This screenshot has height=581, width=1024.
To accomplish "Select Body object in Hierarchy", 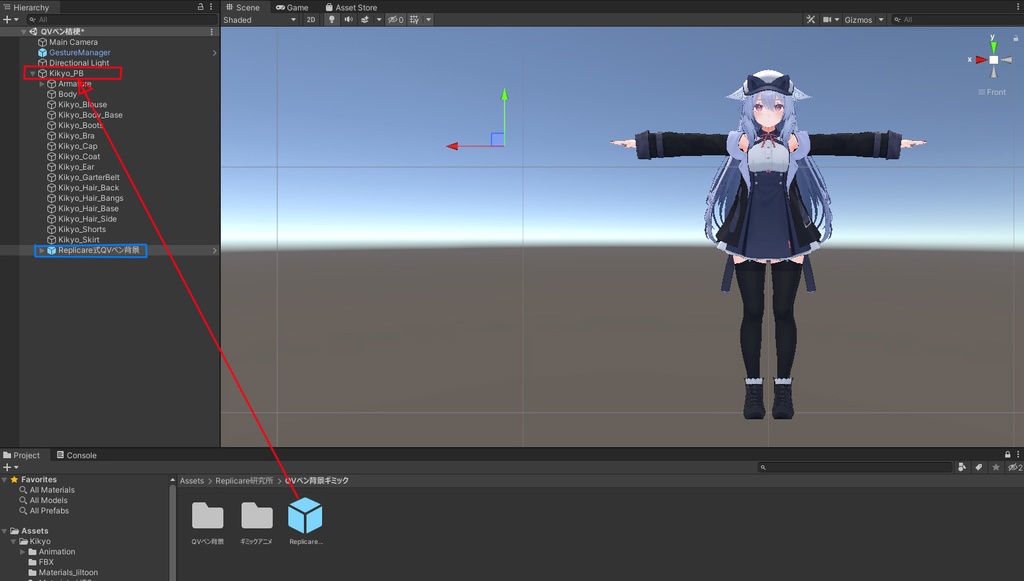I will point(67,94).
